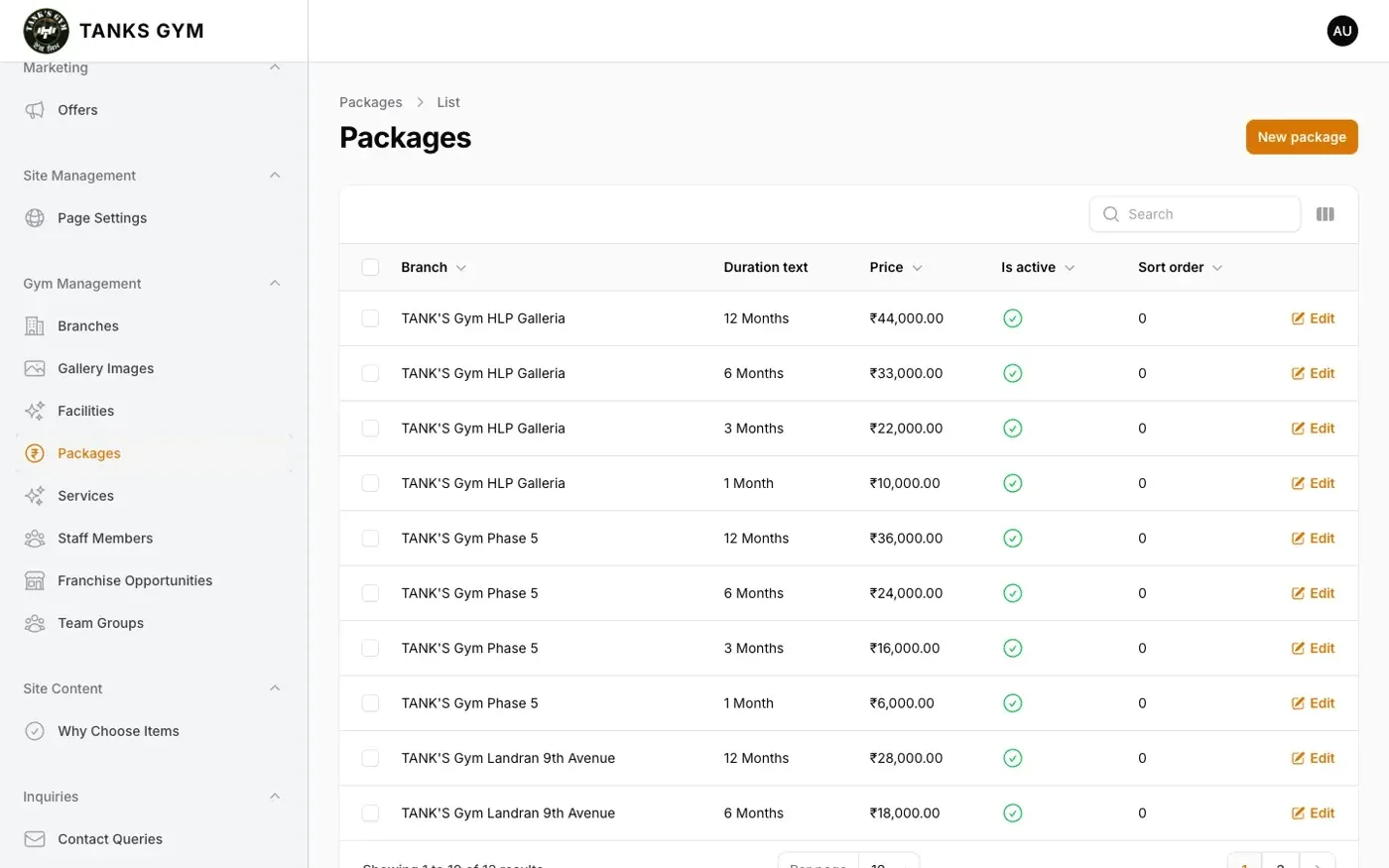This screenshot has width=1389, height=868.
Task: Click the Team Groups people icon
Action: (35, 623)
